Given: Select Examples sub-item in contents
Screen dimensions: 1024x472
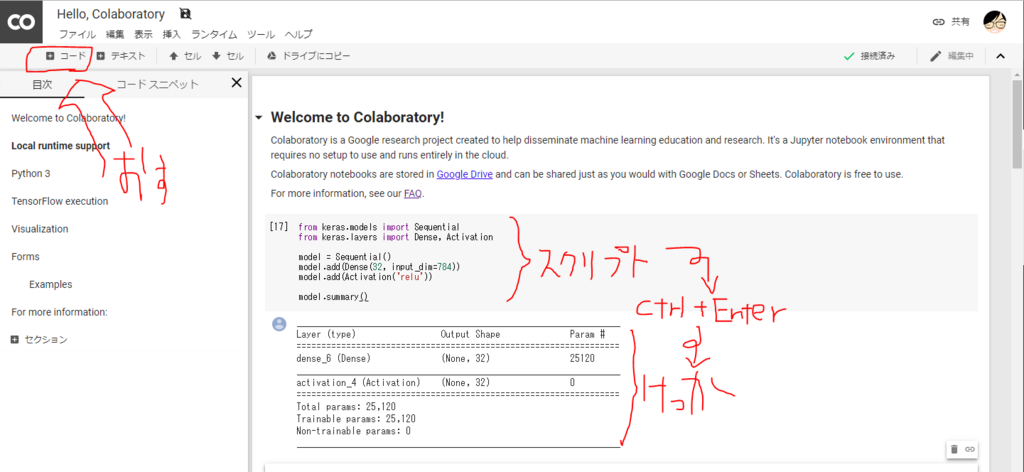Looking at the screenshot, I should (51, 285).
